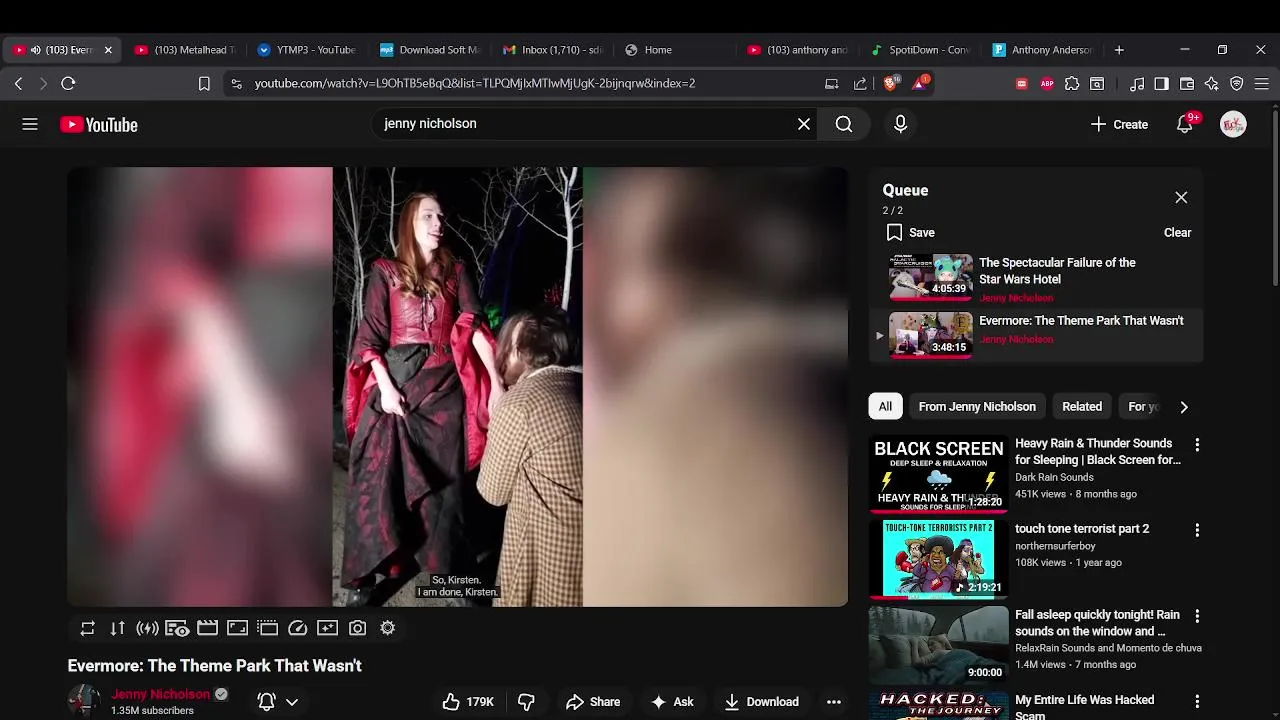
Task: Expand the subscription options chevron
Action: click(x=292, y=702)
